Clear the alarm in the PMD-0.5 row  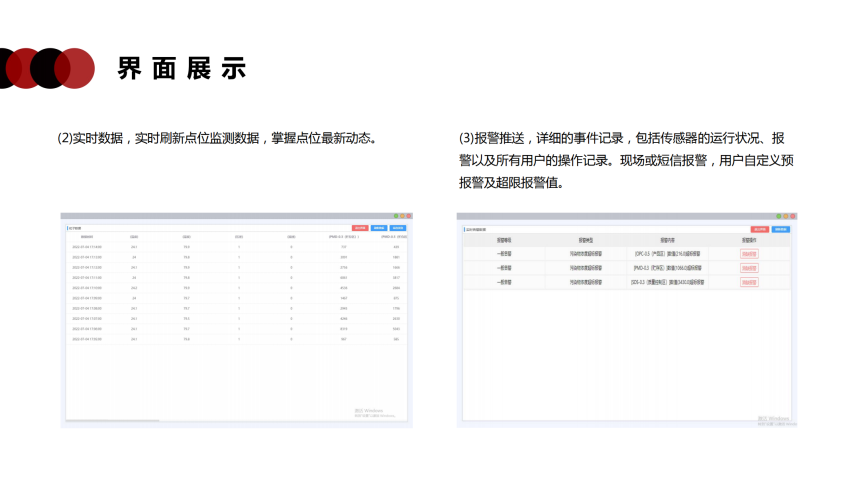[x=749, y=268]
